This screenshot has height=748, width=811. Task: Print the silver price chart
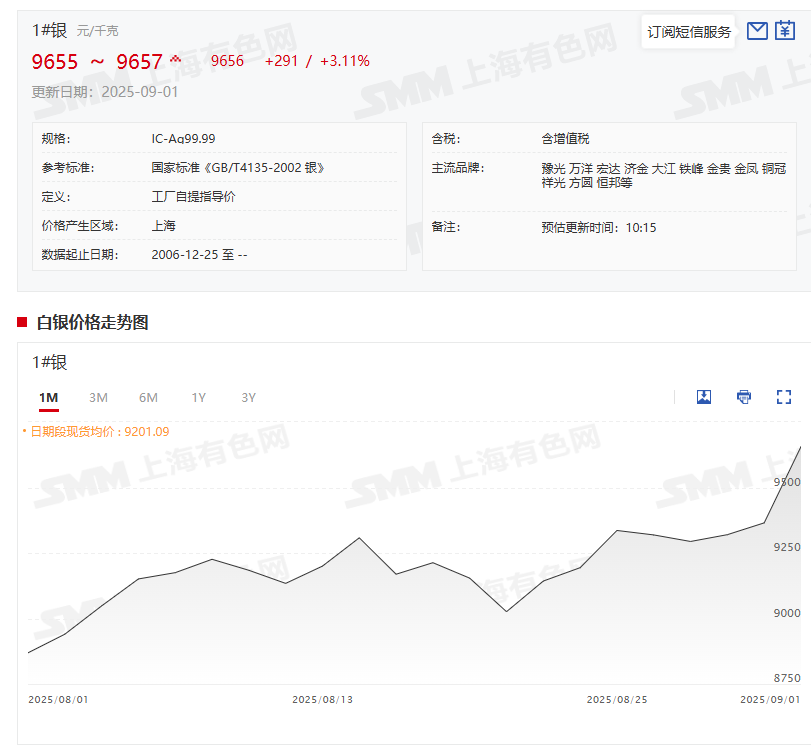pyautogui.click(x=744, y=397)
